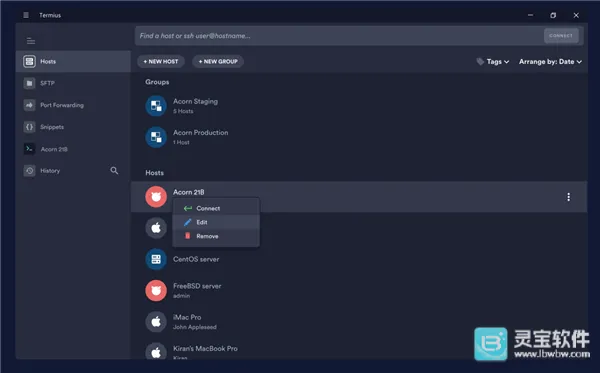This screenshot has height=373, width=600.
Task: Click the red Remove trash icon
Action: coord(188,236)
